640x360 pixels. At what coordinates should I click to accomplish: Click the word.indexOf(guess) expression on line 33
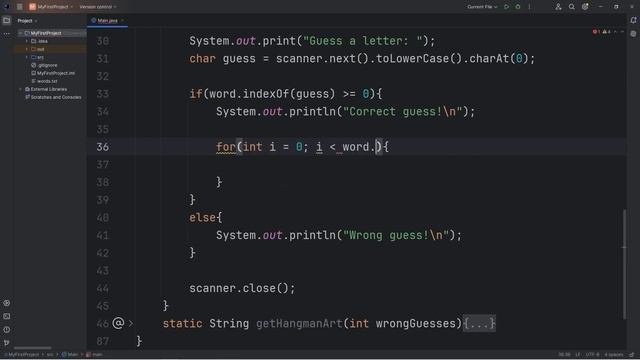(272, 94)
